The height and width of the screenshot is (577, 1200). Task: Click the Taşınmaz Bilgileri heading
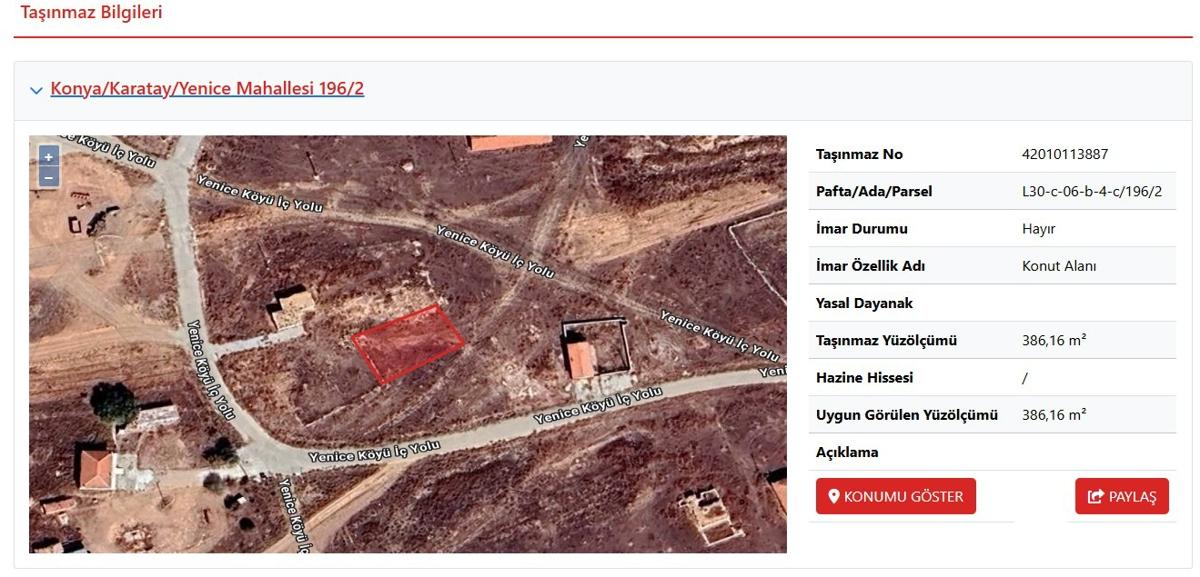coord(91,13)
